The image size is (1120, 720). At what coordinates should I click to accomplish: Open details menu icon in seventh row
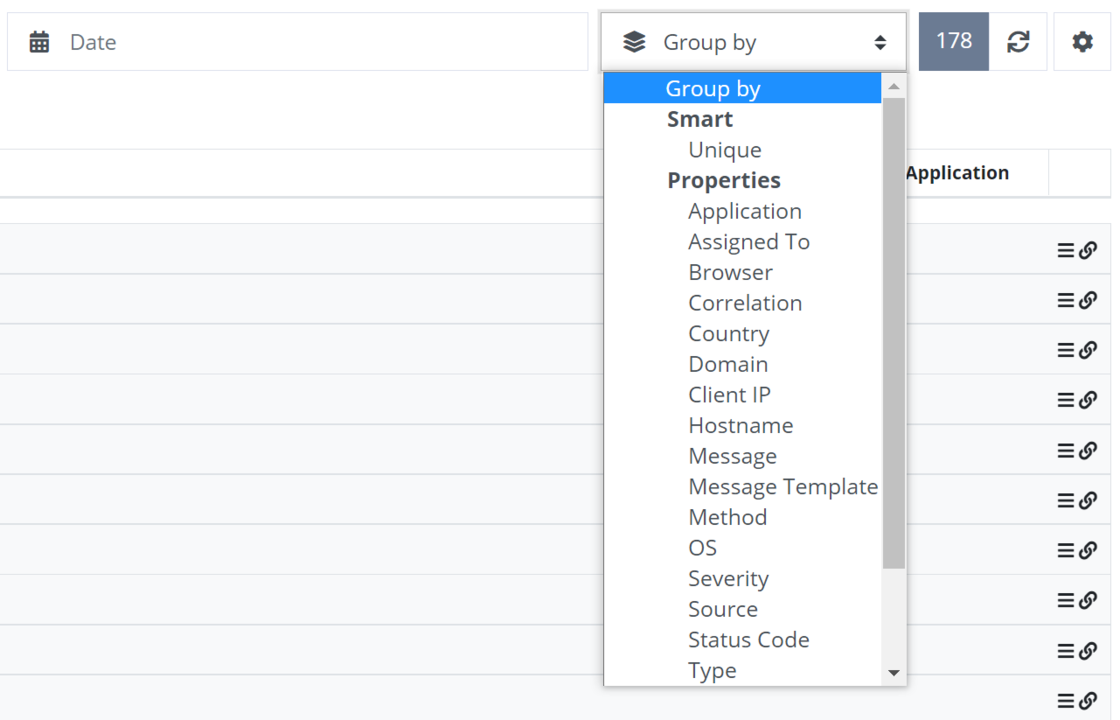1065,551
